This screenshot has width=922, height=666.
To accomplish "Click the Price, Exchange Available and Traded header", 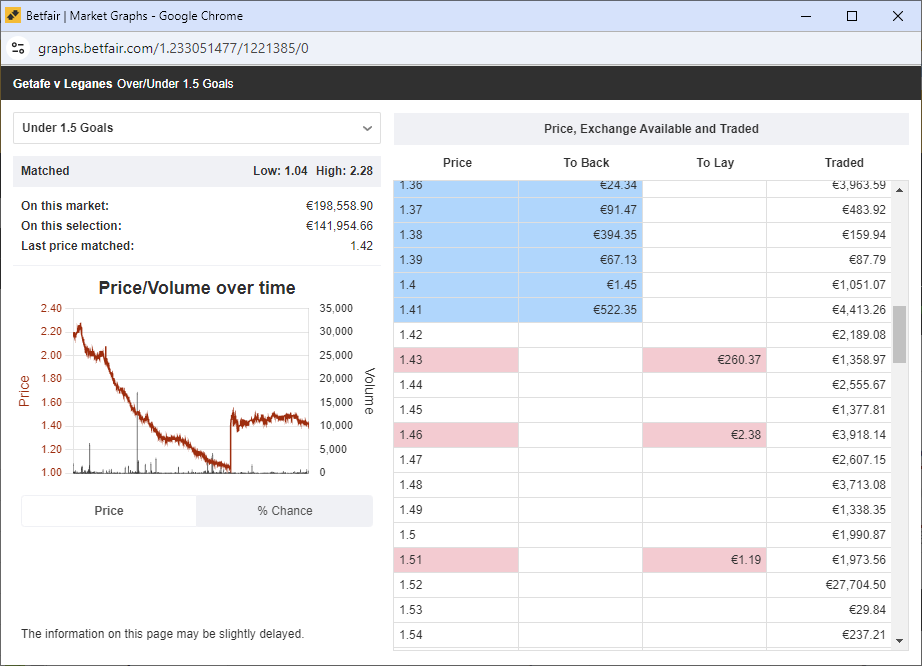I will (651, 129).
